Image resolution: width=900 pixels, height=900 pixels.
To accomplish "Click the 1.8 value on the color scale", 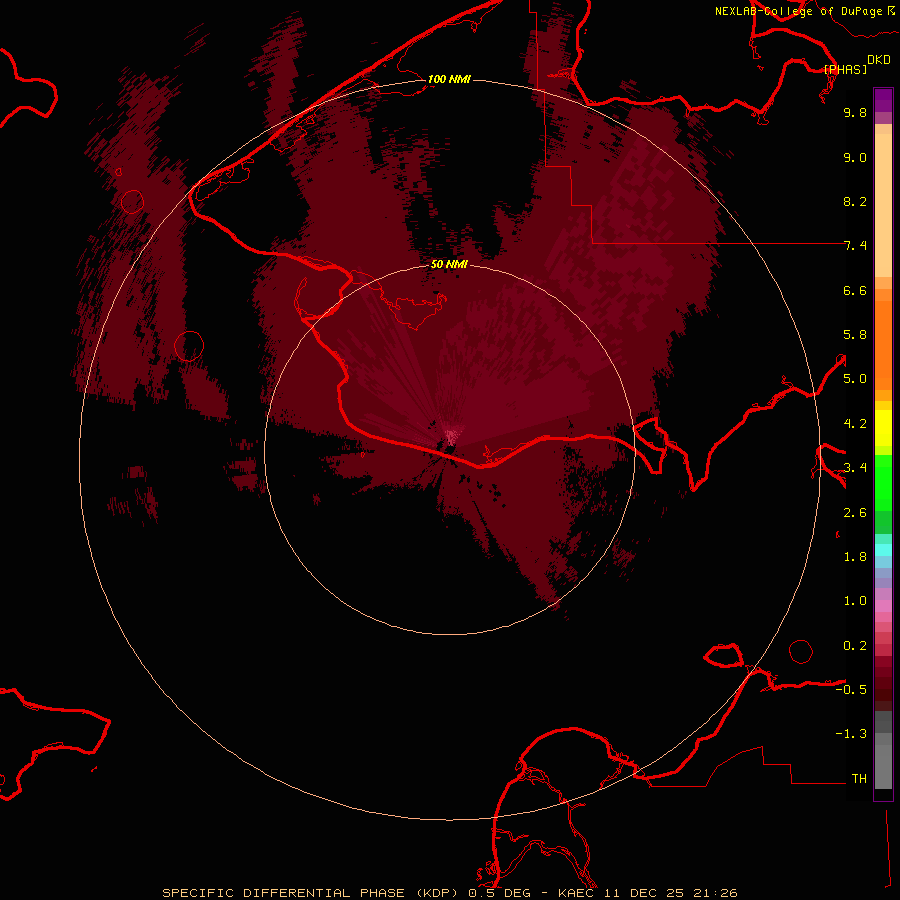I will click(855, 557).
